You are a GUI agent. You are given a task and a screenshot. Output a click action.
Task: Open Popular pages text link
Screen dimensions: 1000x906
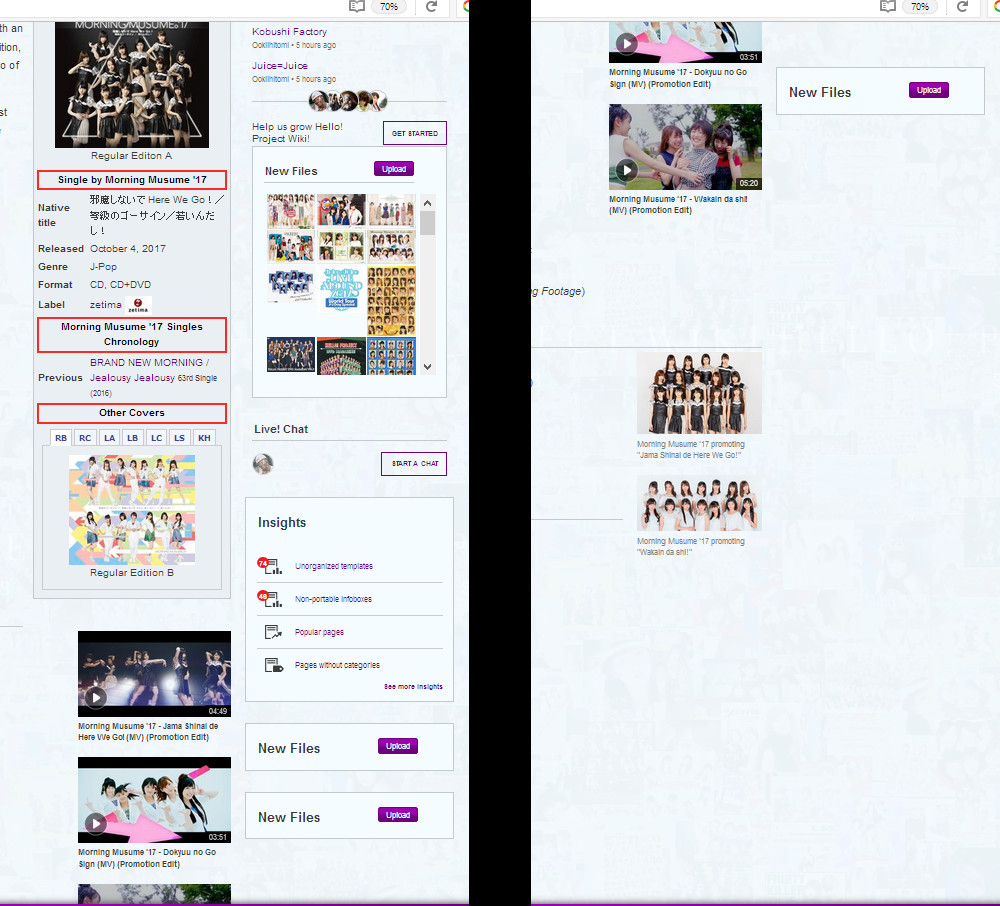[319, 632]
